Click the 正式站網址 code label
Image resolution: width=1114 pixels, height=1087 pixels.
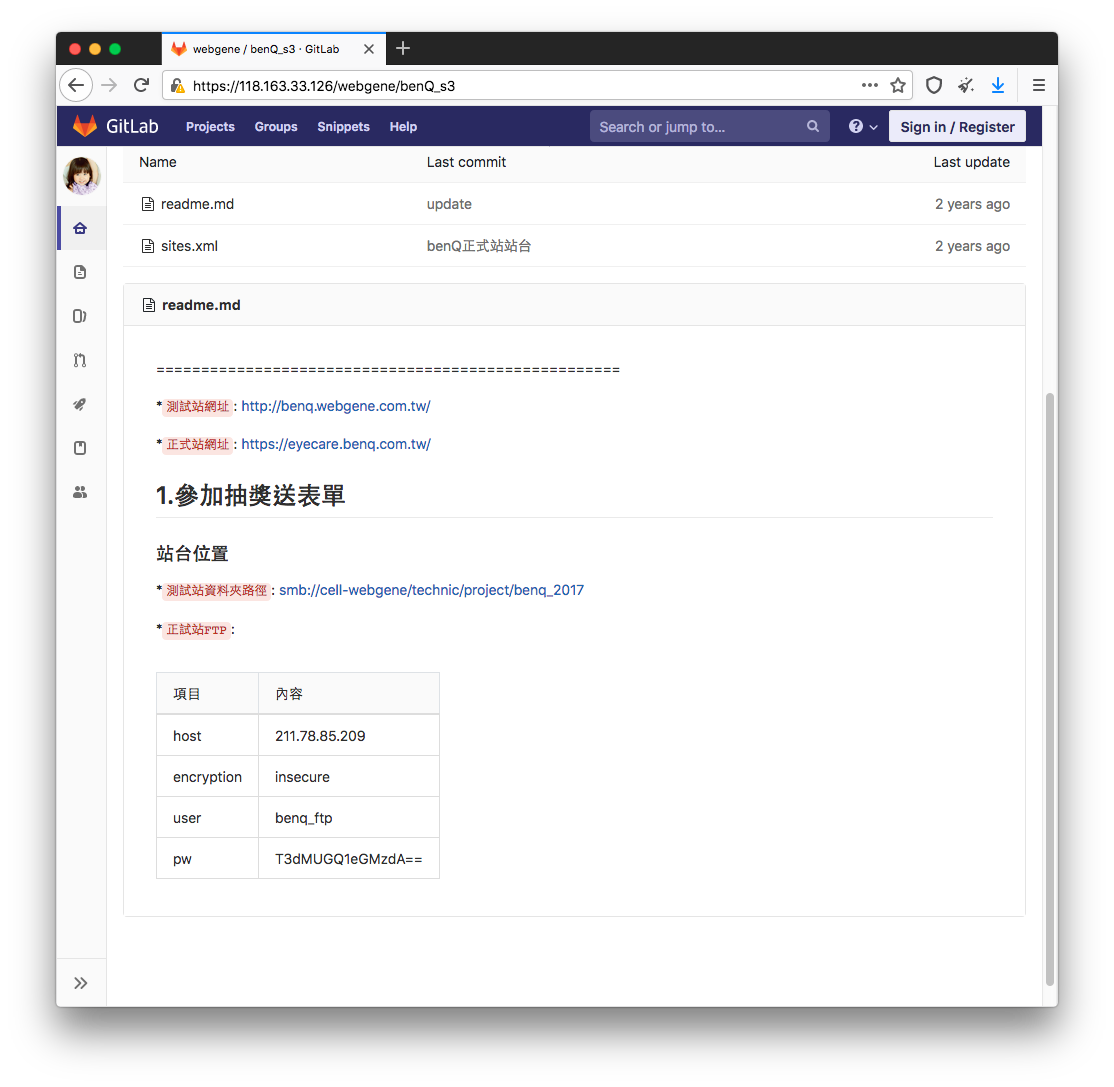[x=198, y=445]
